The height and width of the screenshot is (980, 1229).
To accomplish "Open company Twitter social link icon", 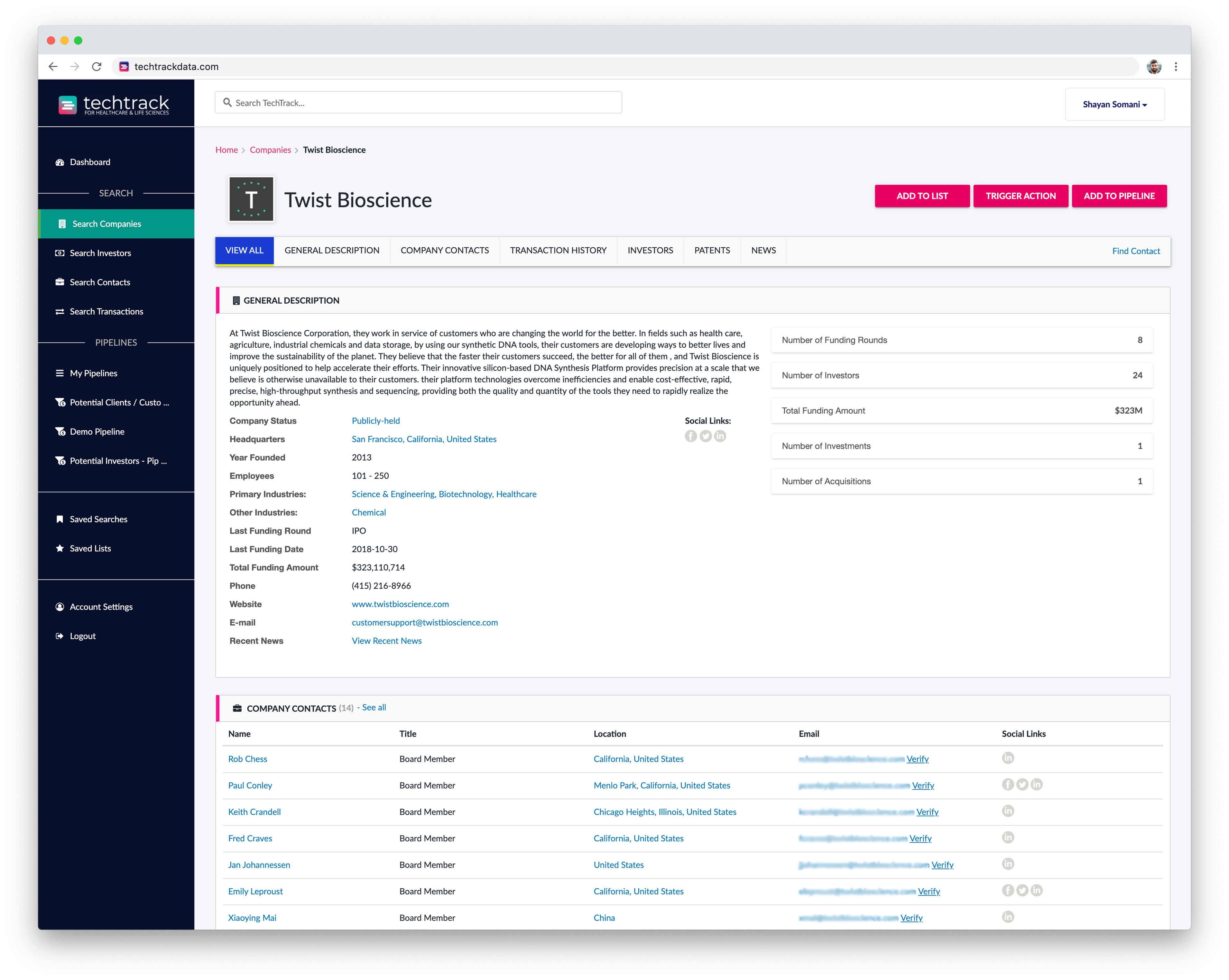I will point(706,436).
